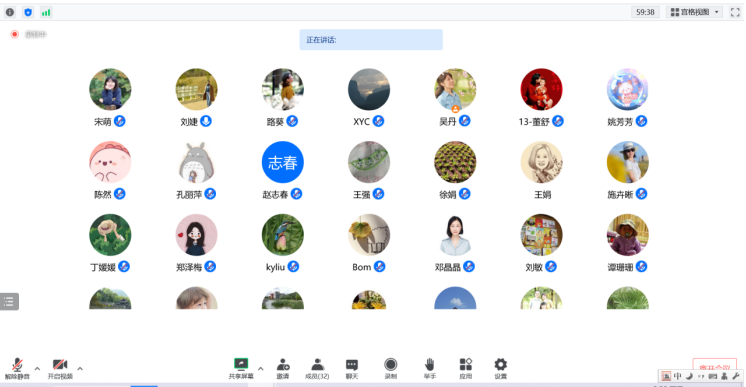Viewport: 746px width, 387px height.
Task: Toggle IME 中 Chinese/English mode
Action: [x=677, y=376]
